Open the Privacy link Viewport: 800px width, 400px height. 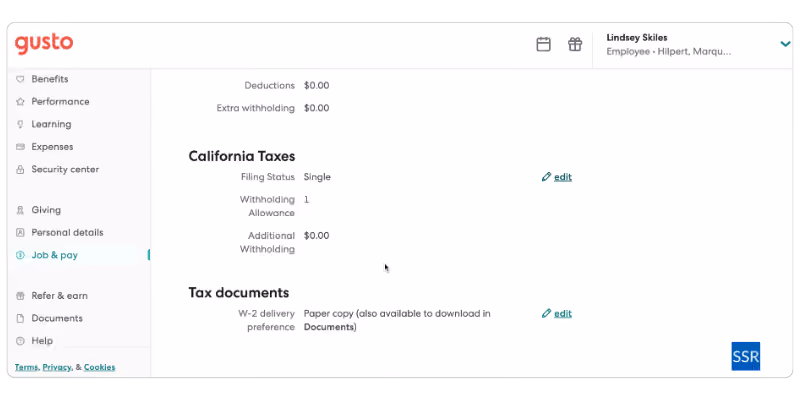57,367
